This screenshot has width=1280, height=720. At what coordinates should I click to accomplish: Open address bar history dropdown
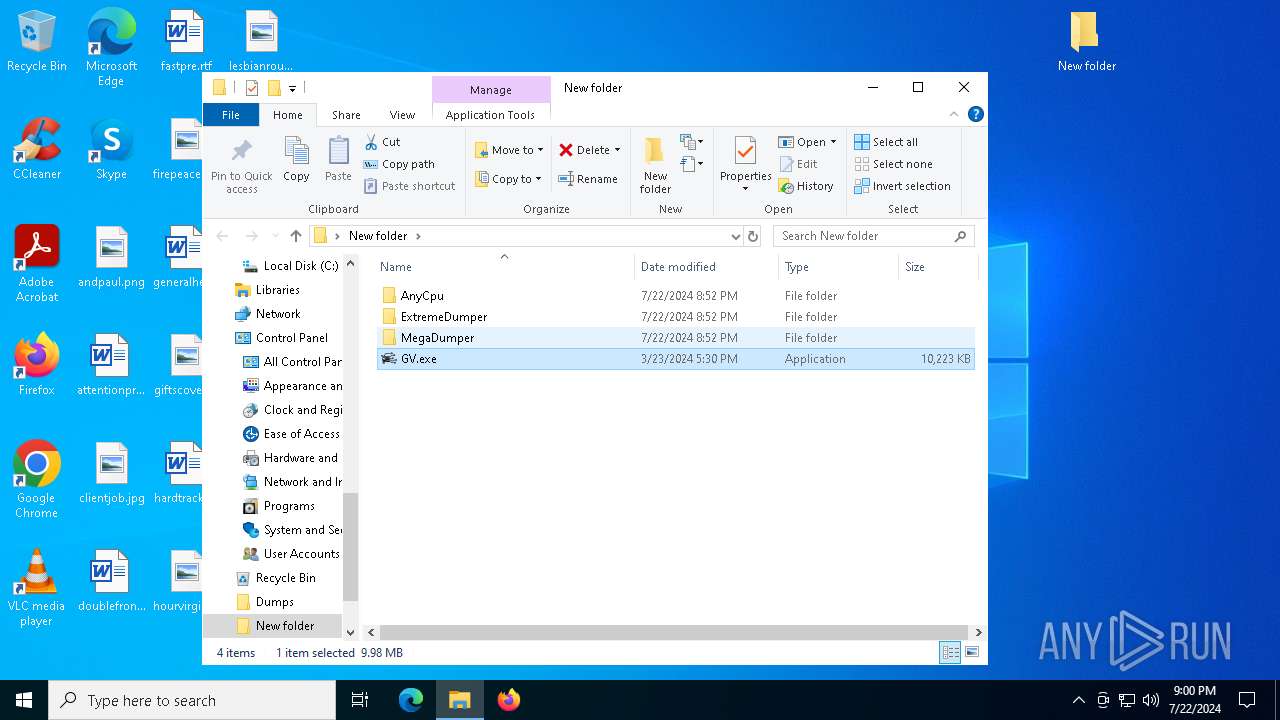pos(736,236)
